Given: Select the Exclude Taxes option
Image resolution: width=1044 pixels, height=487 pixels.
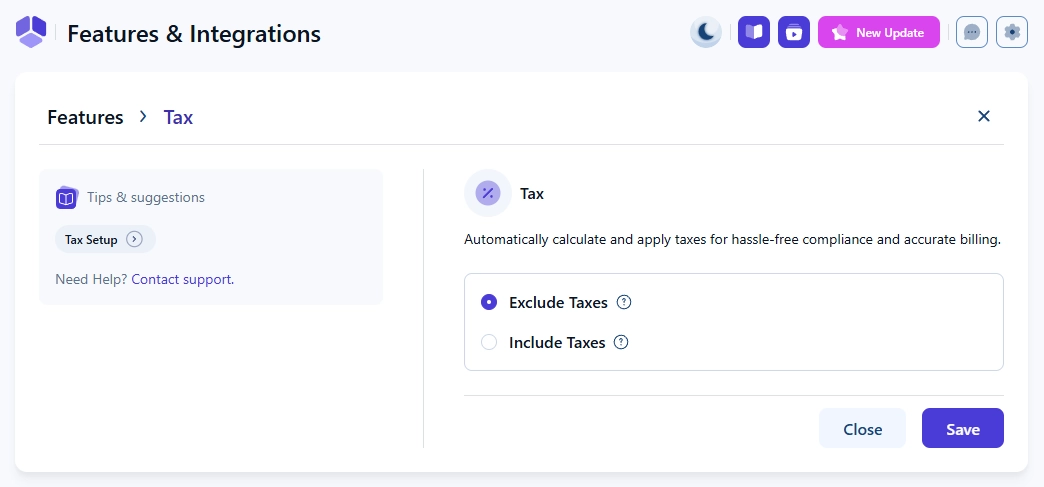Looking at the screenshot, I should [x=489, y=302].
